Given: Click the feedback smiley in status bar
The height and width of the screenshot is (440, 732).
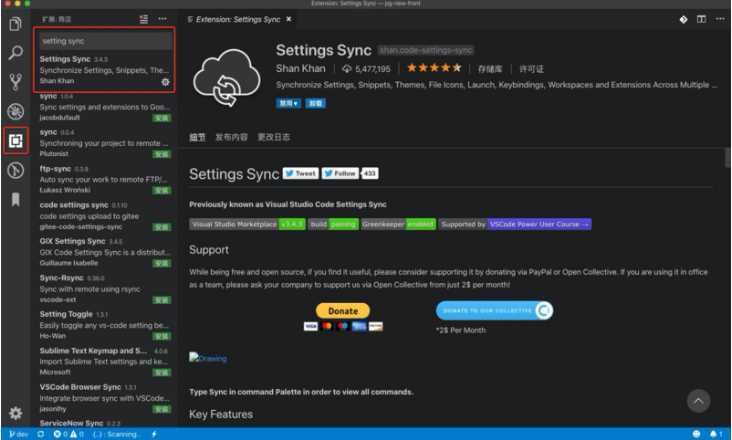Looking at the screenshot, I should click(x=696, y=434).
